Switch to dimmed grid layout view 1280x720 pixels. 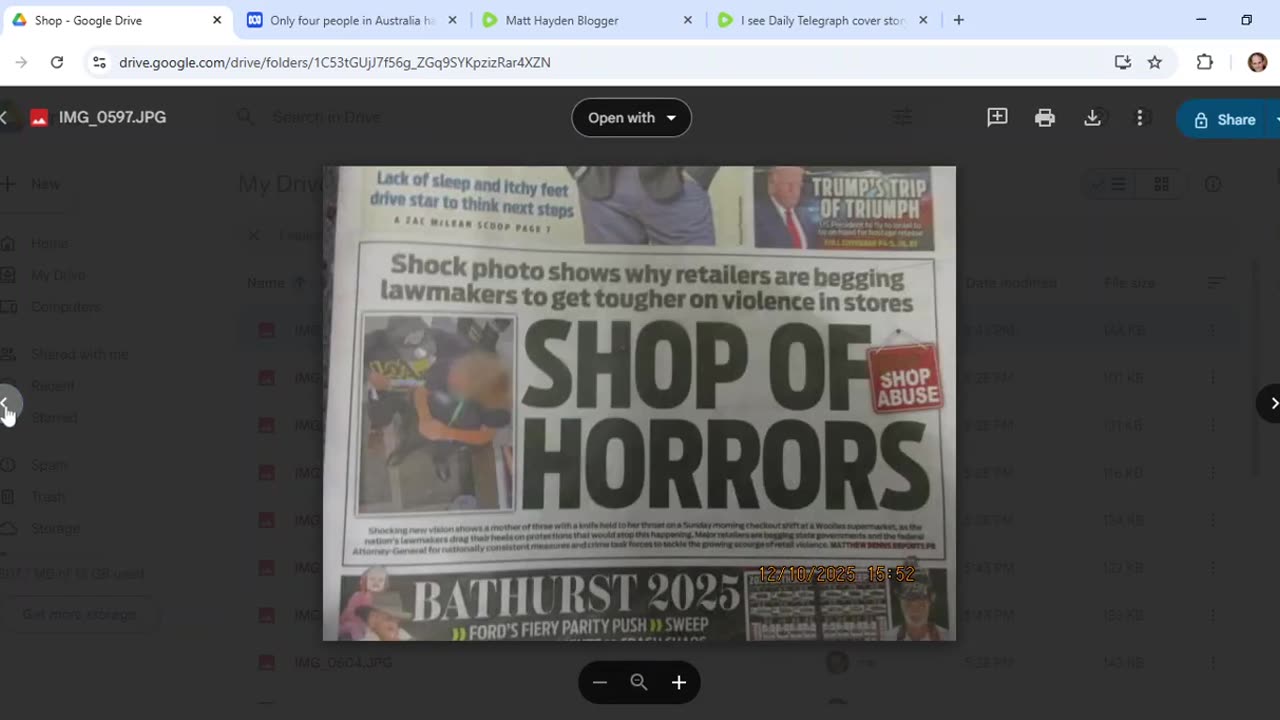point(1161,184)
